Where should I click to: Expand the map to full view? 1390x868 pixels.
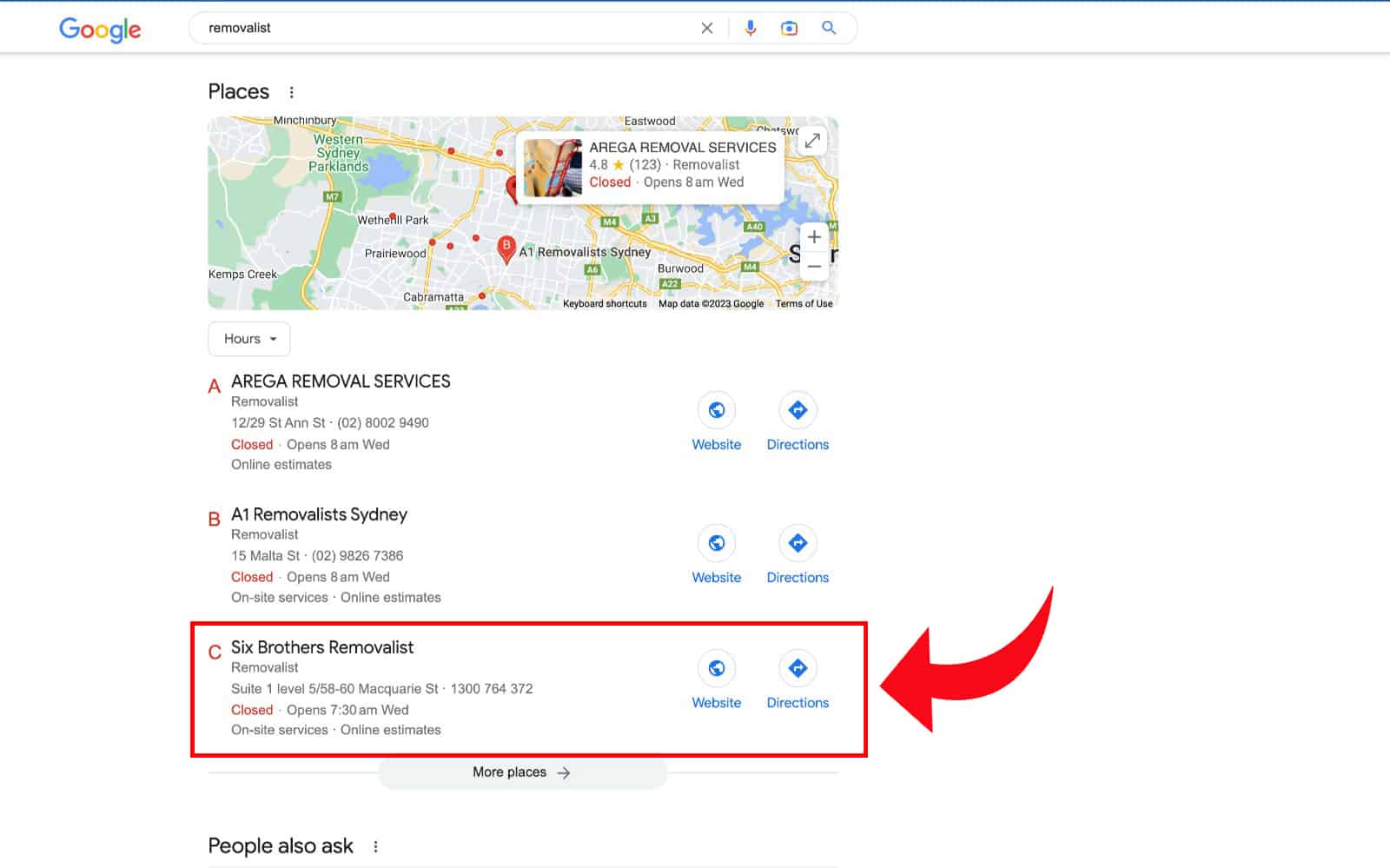click(812, 141)
